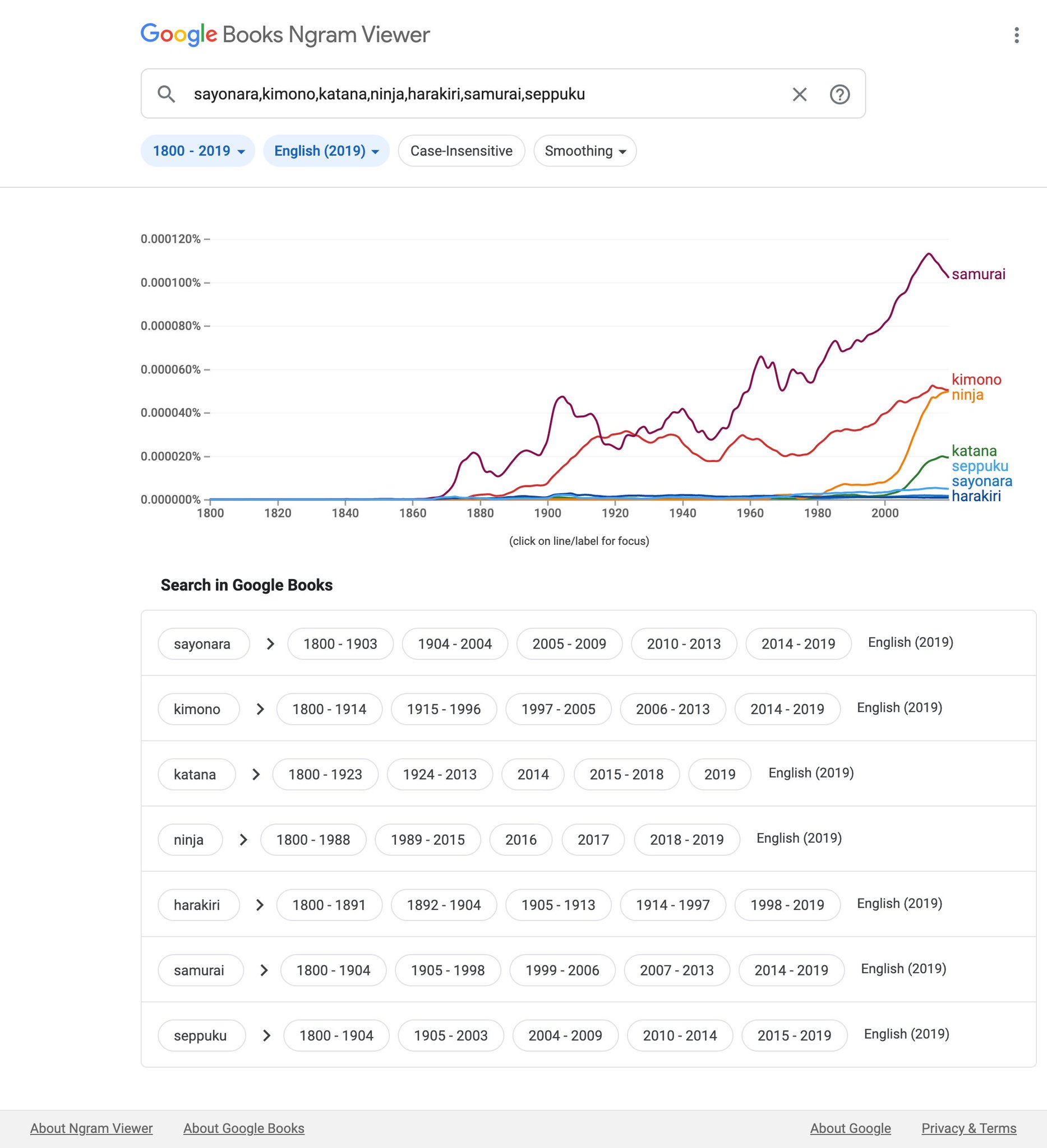This screenshot has width=1047, height=1148.
Task: Open the Smoothing dropdown
Action: (x=585, y=151)
